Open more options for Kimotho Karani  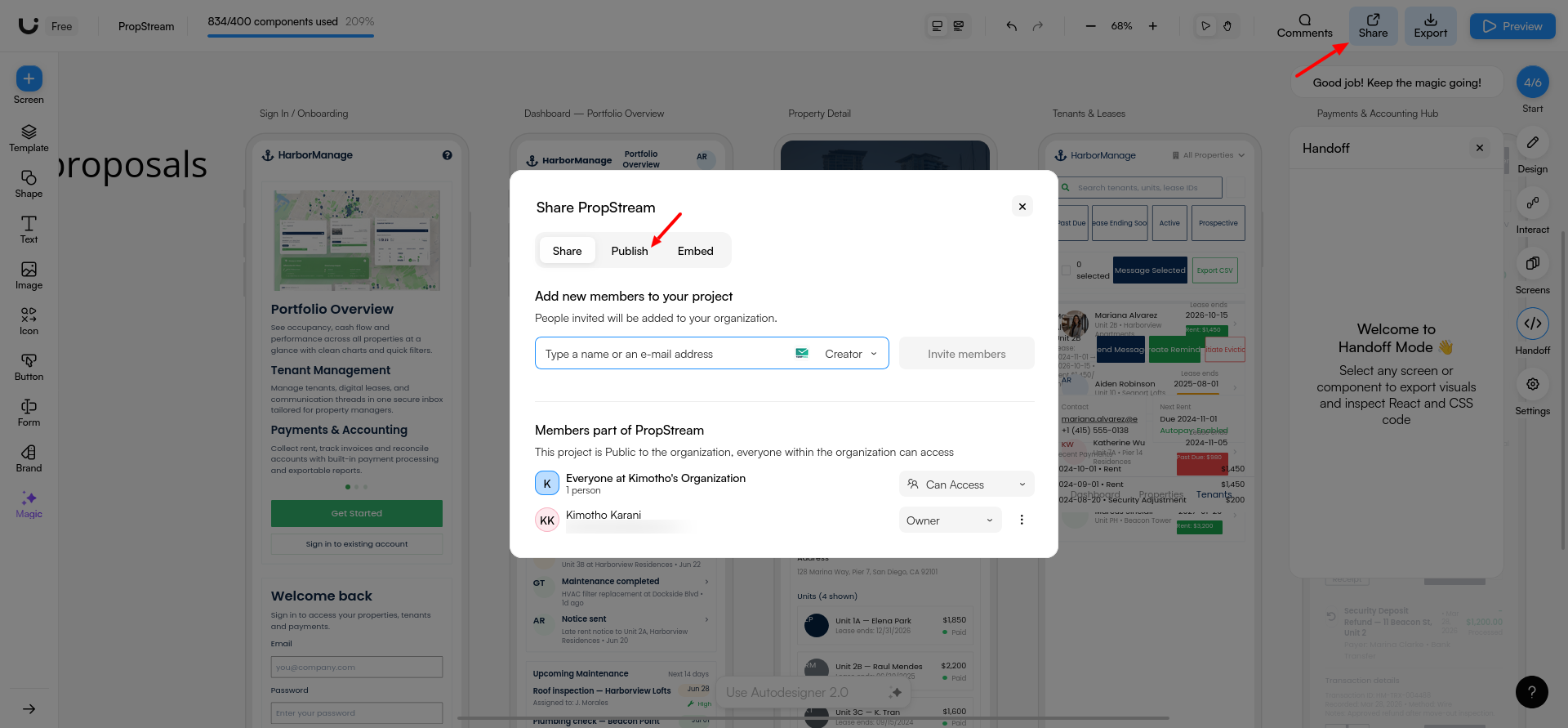[1022, 520]
